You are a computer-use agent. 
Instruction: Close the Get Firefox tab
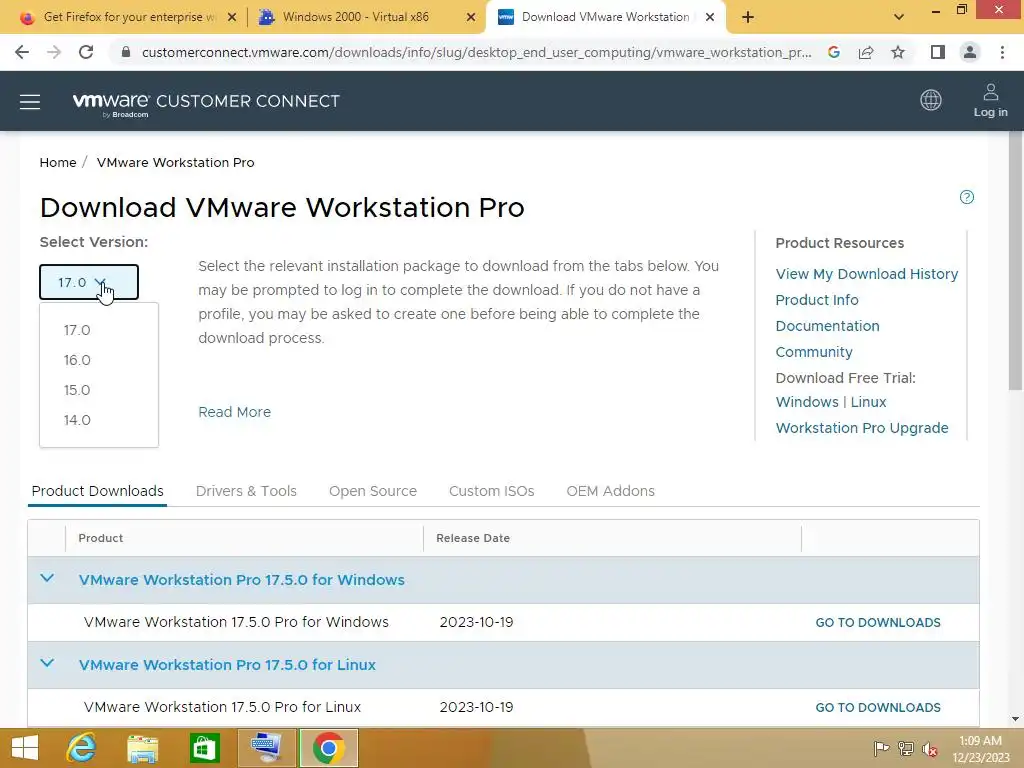[232, 17]
